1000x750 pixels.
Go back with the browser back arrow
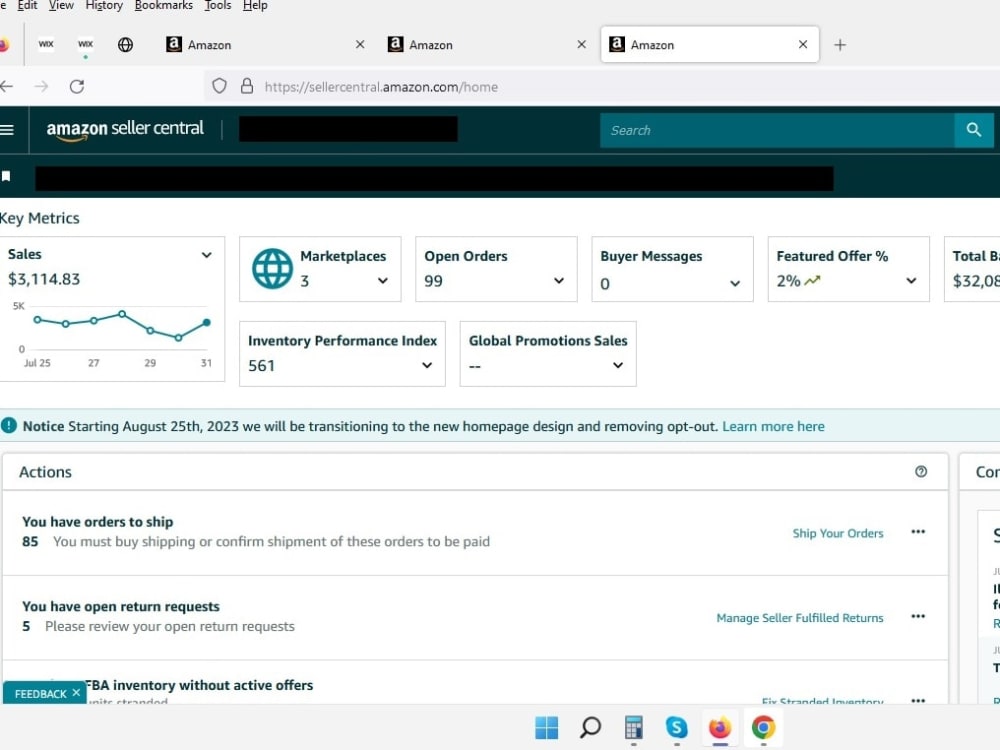(x=7, y=86)
